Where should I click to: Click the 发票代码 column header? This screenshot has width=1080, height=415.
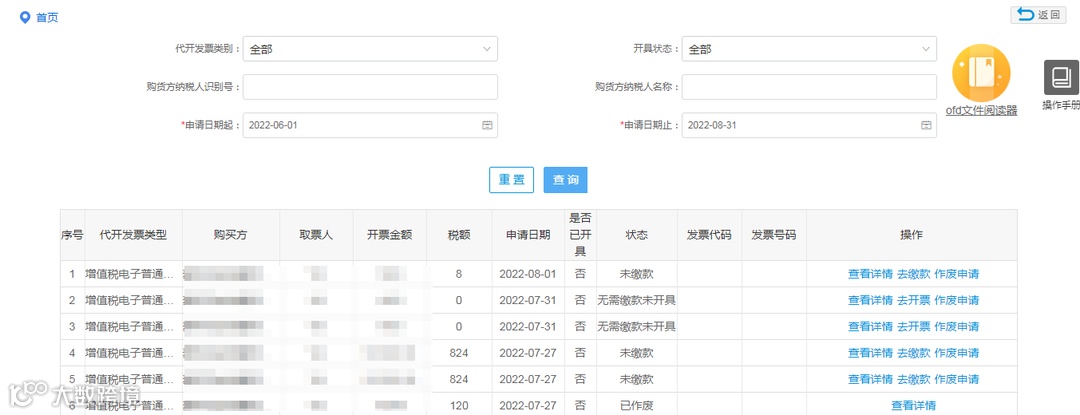709,235
